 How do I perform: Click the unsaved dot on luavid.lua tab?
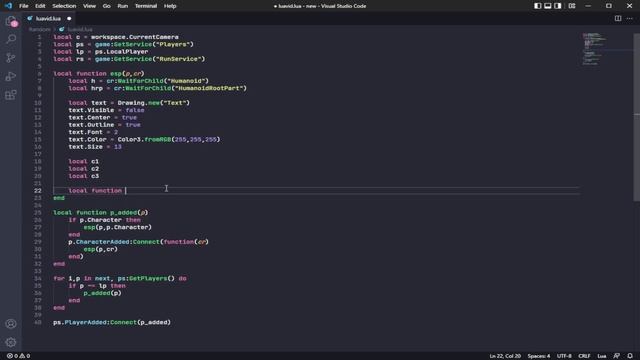coord(69,19)
